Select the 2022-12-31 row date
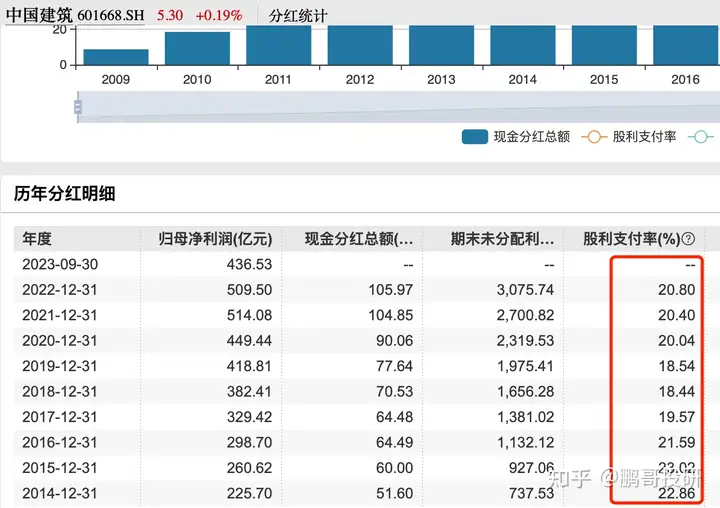The width and height of the screenshot is (720, 508). click(60, 290)
